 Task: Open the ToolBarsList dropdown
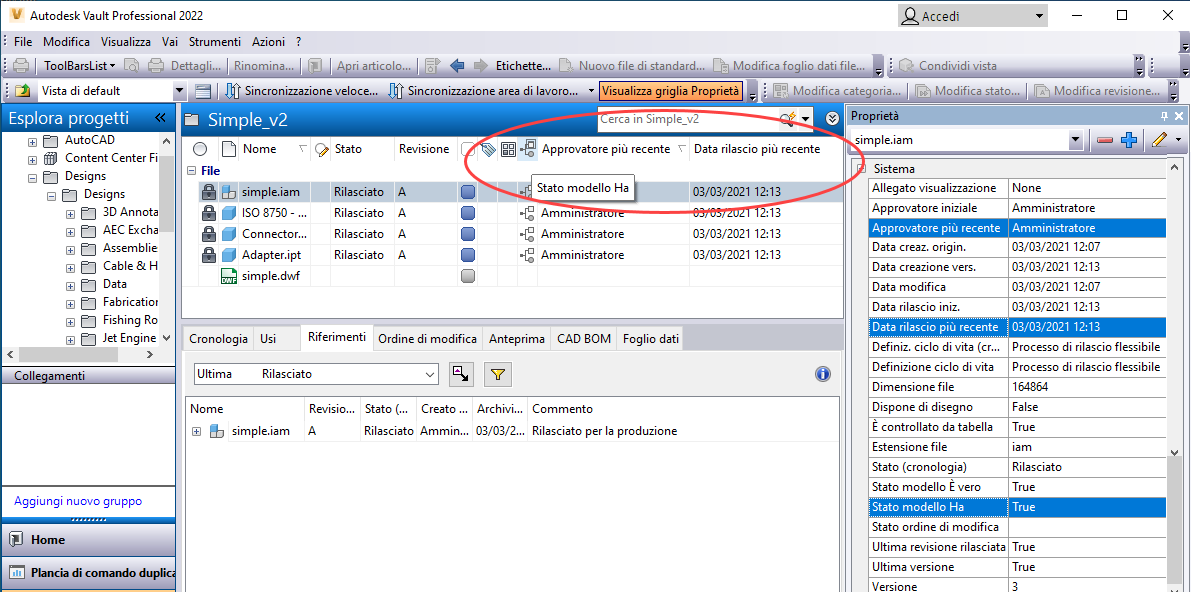[x=80, y=65]
